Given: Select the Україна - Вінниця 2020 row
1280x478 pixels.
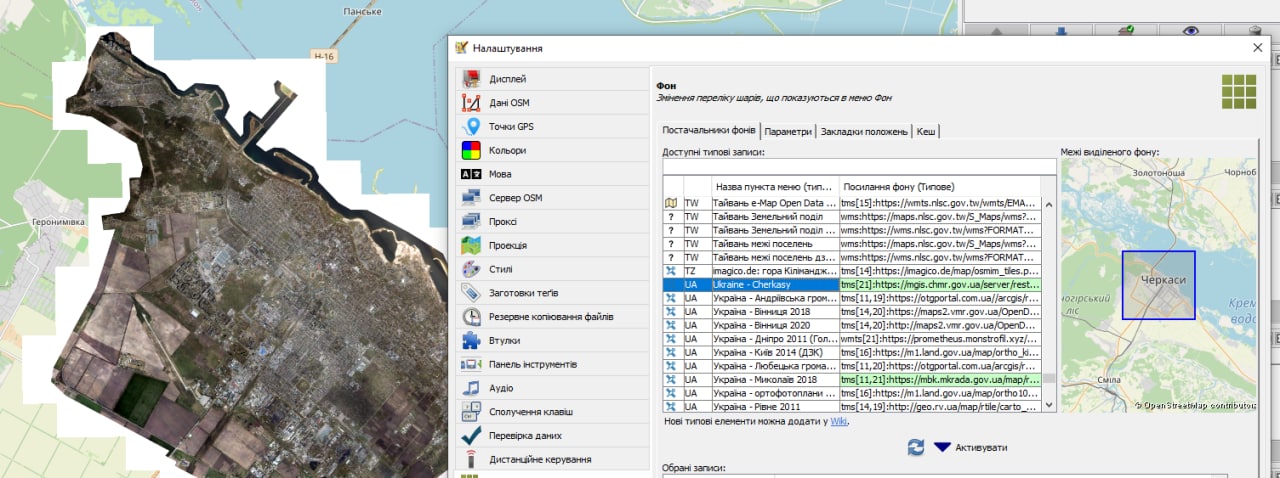Looking at the screenshot, I should [x=852, y=325].
